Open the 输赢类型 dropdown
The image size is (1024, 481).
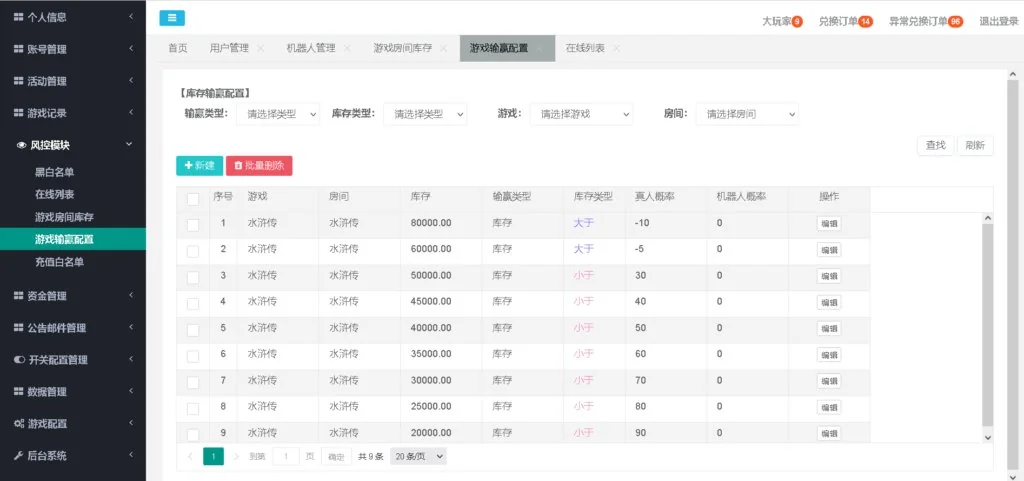(x=278, y=114)
